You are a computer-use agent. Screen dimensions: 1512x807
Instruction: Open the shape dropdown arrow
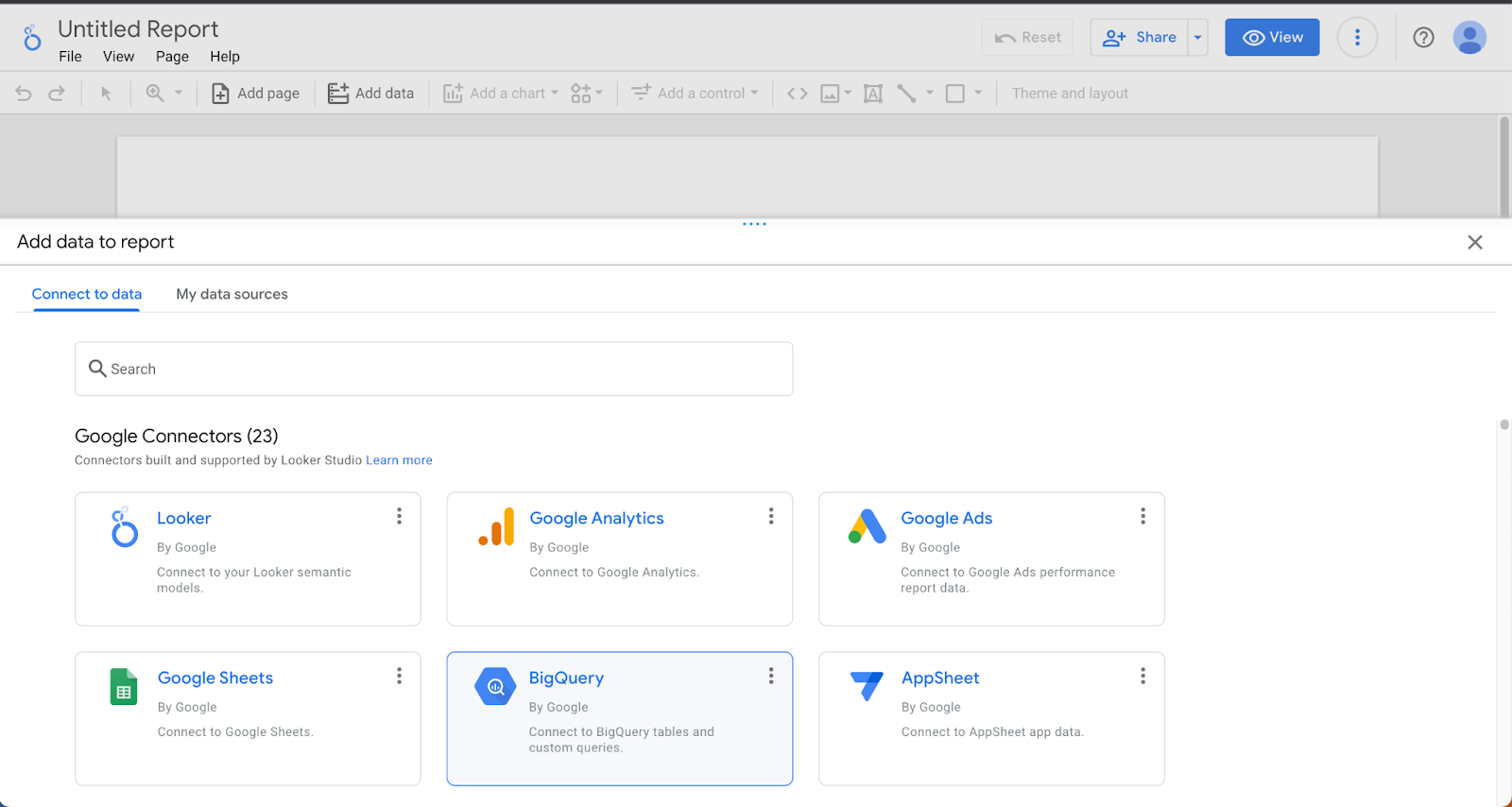pyautogui.click(x=978, y=93)
